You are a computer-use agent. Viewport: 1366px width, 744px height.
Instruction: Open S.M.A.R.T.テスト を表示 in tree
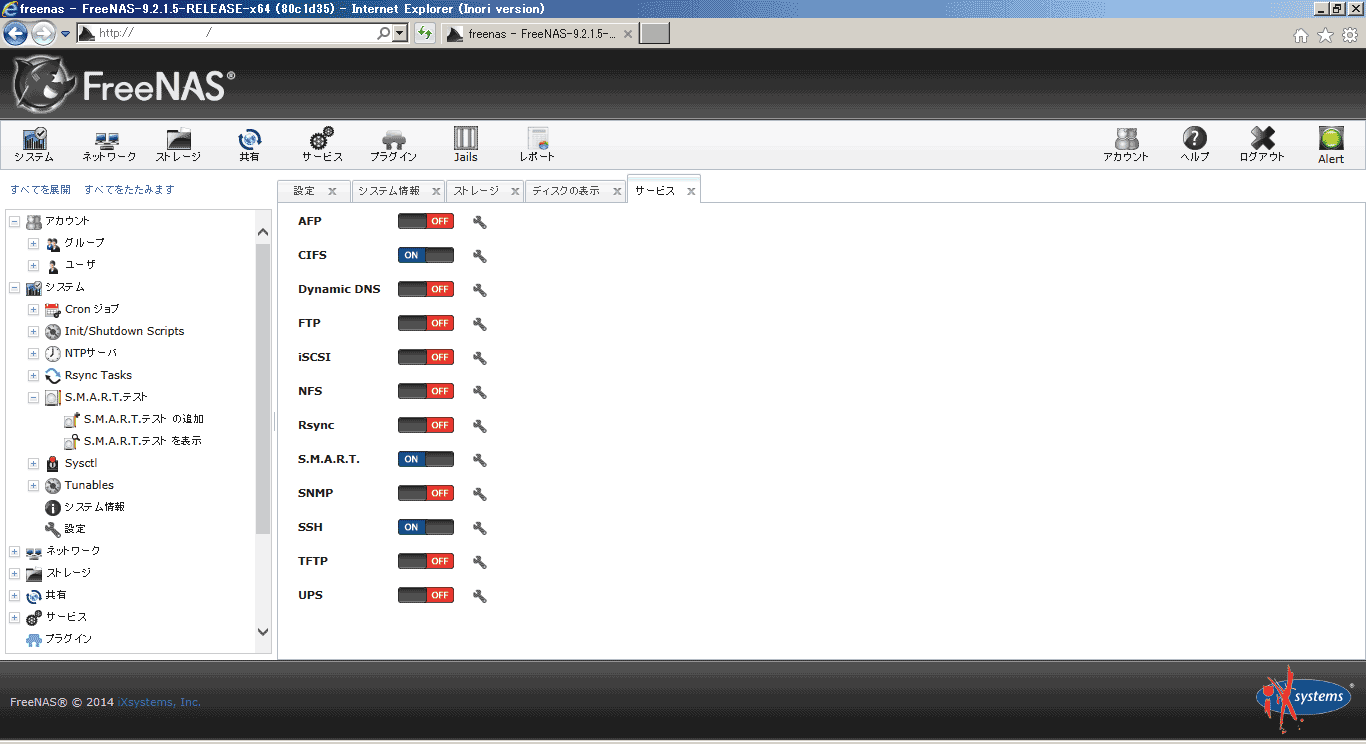142,441
